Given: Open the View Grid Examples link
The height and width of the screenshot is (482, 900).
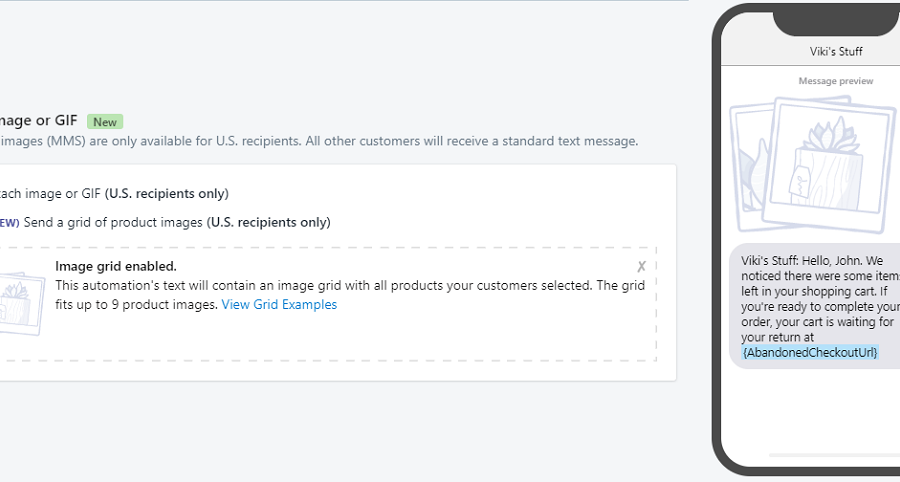Looking at the screenshot, I should tap(279, 305).
